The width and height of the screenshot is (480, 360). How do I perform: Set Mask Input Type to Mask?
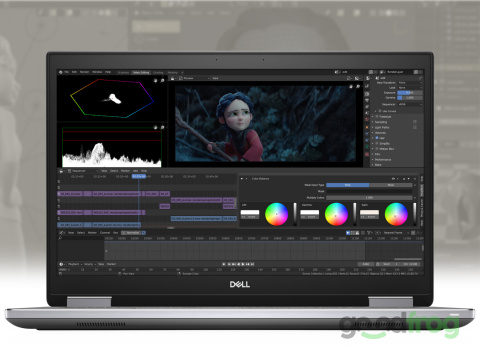click(391, 185)
